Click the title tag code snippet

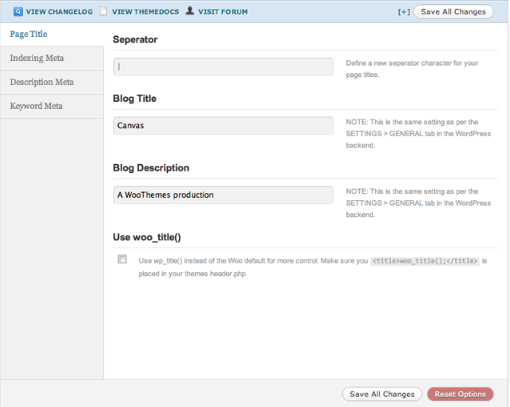[425, 261]
